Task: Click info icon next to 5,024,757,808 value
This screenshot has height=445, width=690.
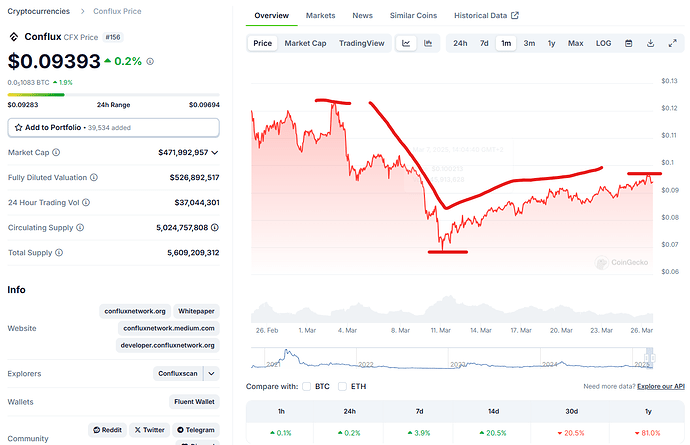Action: 215,228
